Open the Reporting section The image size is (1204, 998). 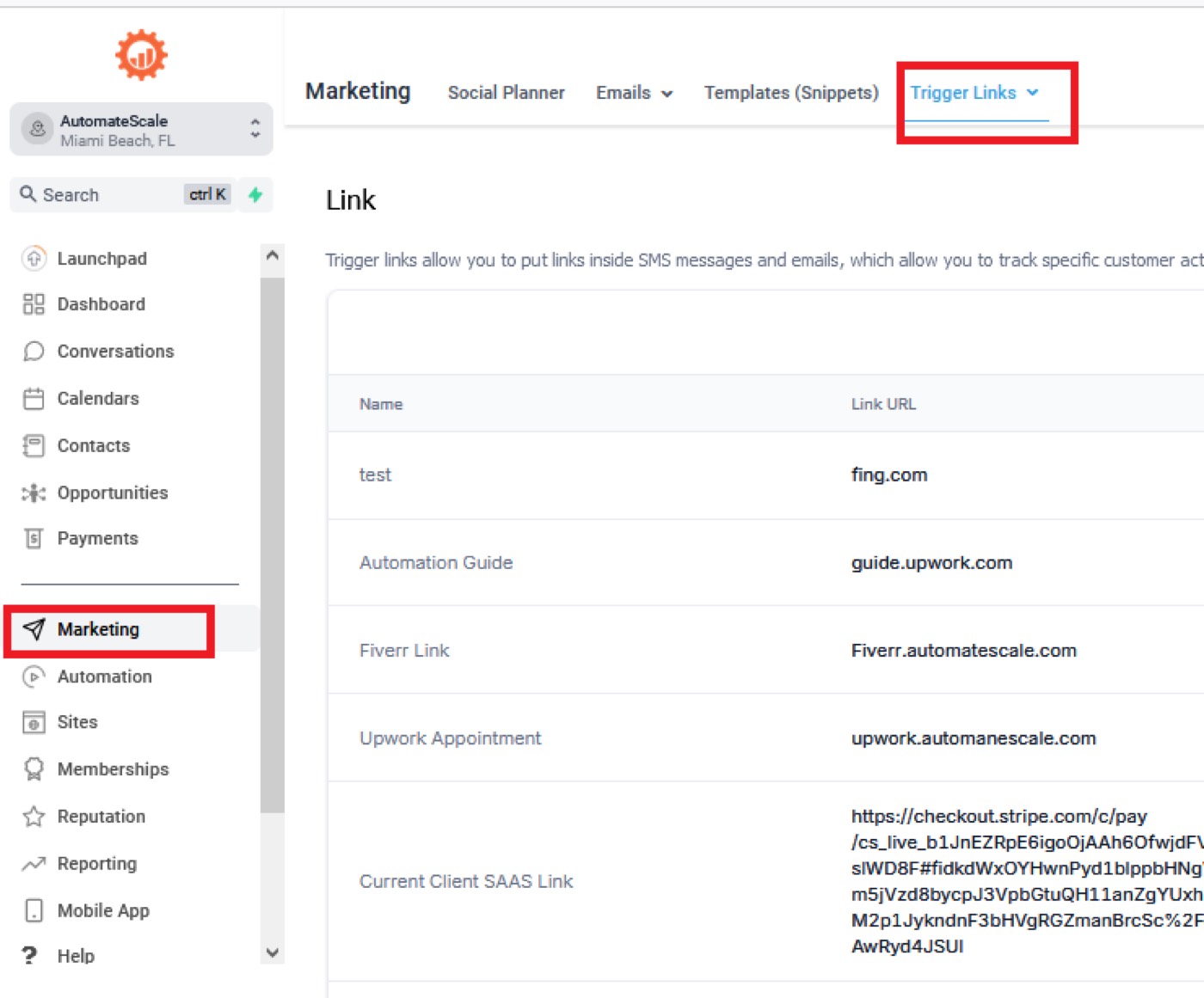pyautogui.click(x=97, y=863)
